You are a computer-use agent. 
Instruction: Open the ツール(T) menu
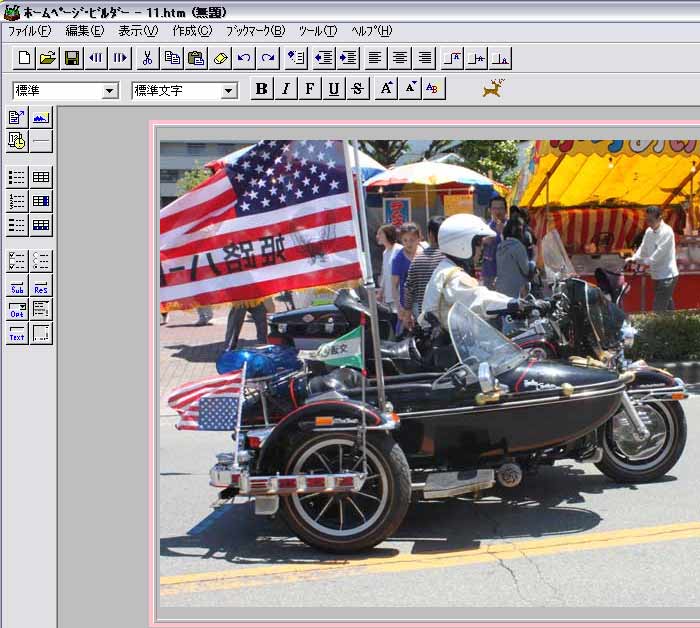317,31
